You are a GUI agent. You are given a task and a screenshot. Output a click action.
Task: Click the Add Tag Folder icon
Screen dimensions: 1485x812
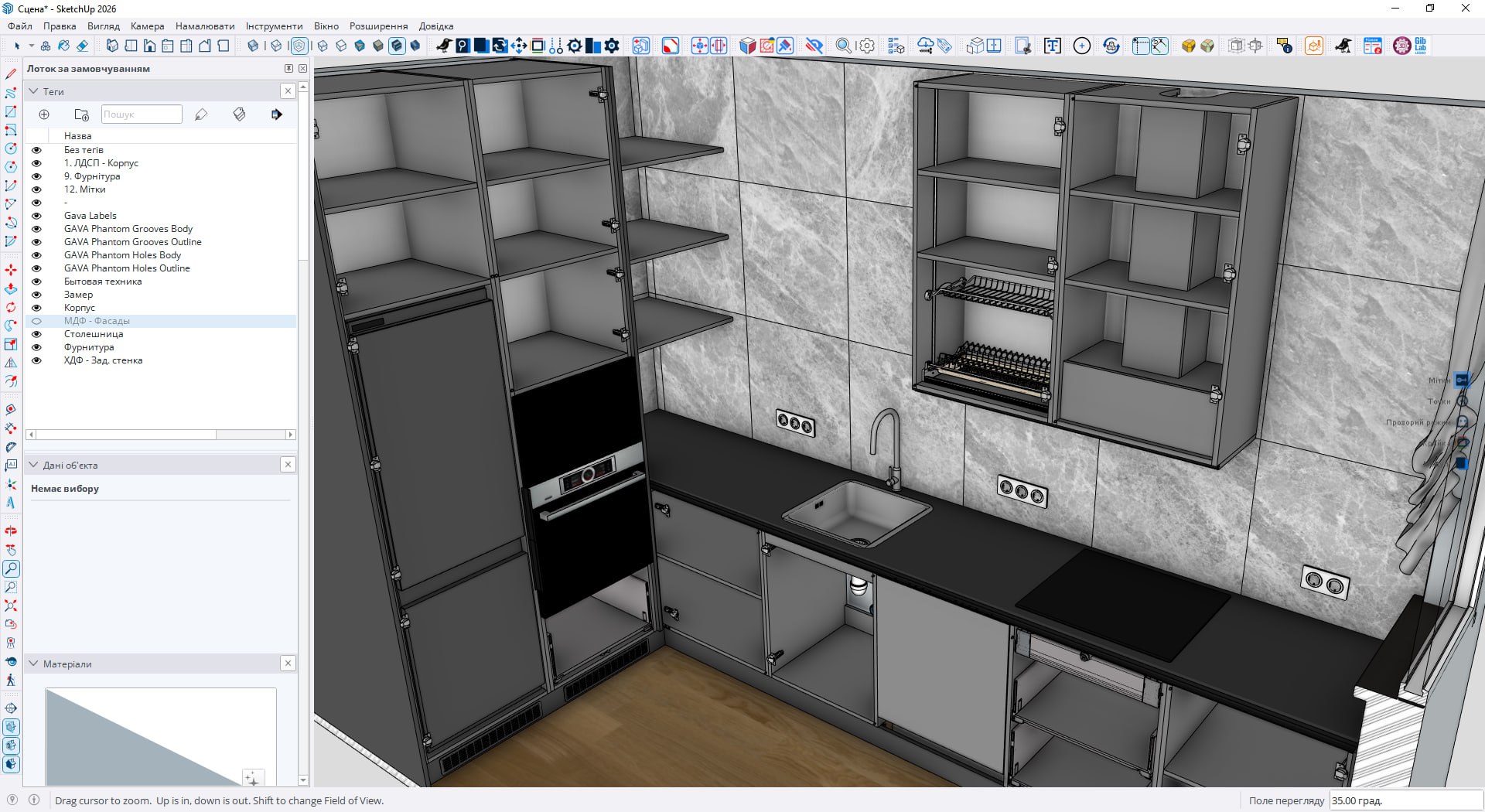[81, 114]
